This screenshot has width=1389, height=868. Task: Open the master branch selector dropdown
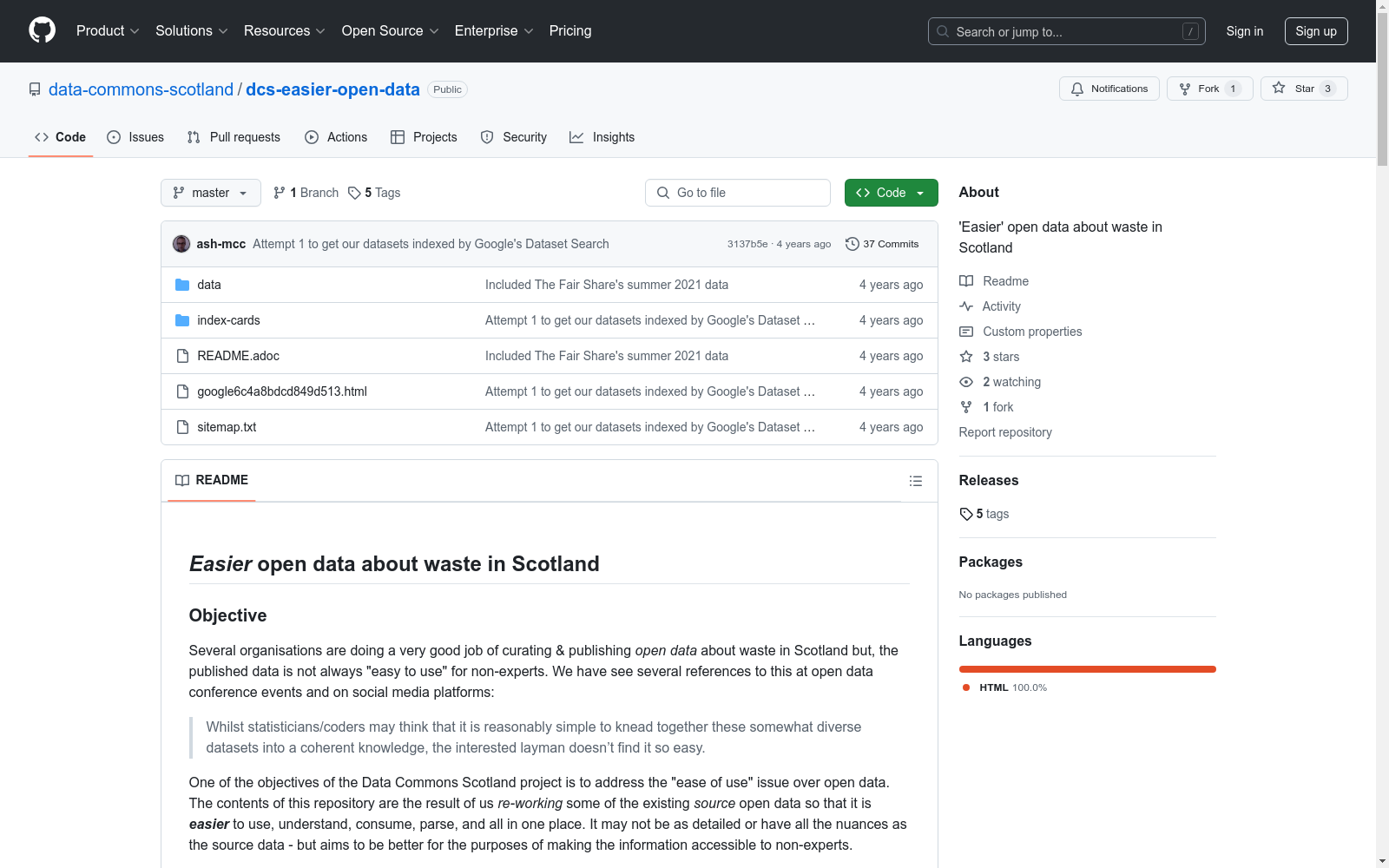[211, 193]
